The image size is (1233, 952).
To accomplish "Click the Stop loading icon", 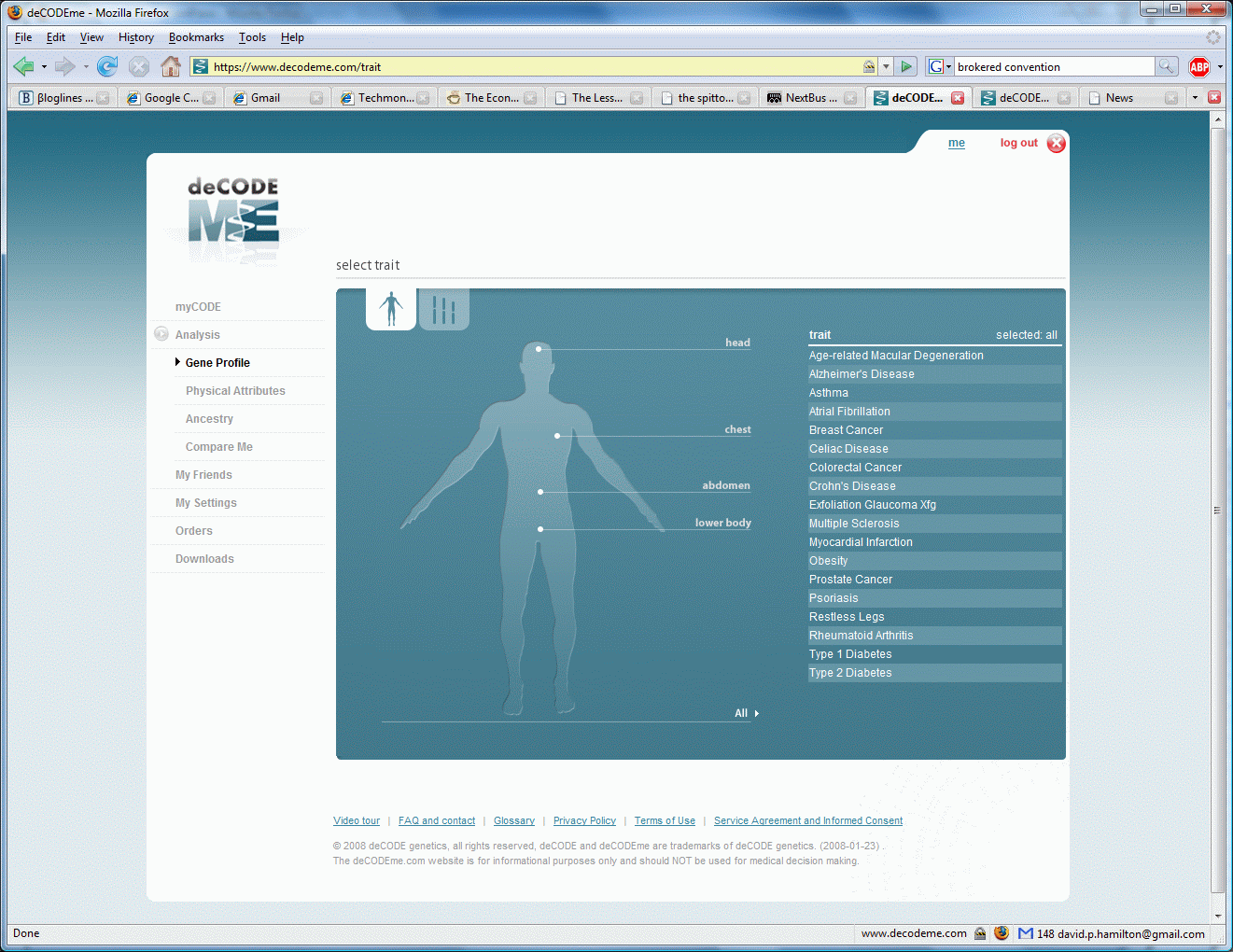I will point(139,66).
